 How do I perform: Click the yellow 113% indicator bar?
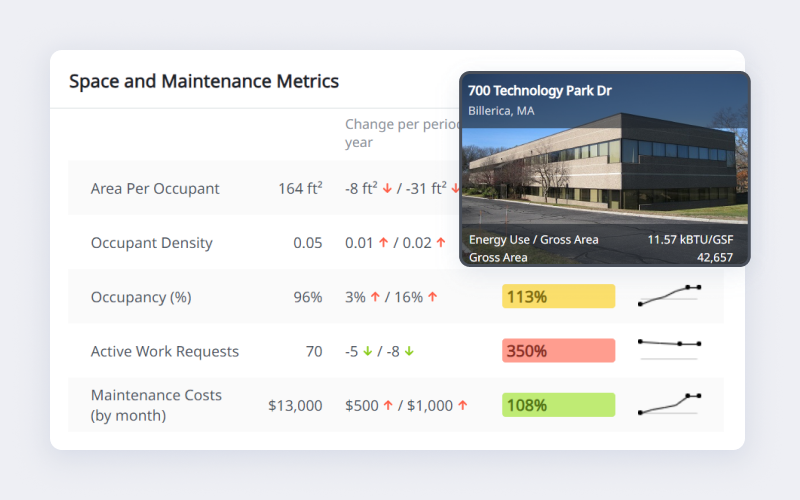(559, 296)
